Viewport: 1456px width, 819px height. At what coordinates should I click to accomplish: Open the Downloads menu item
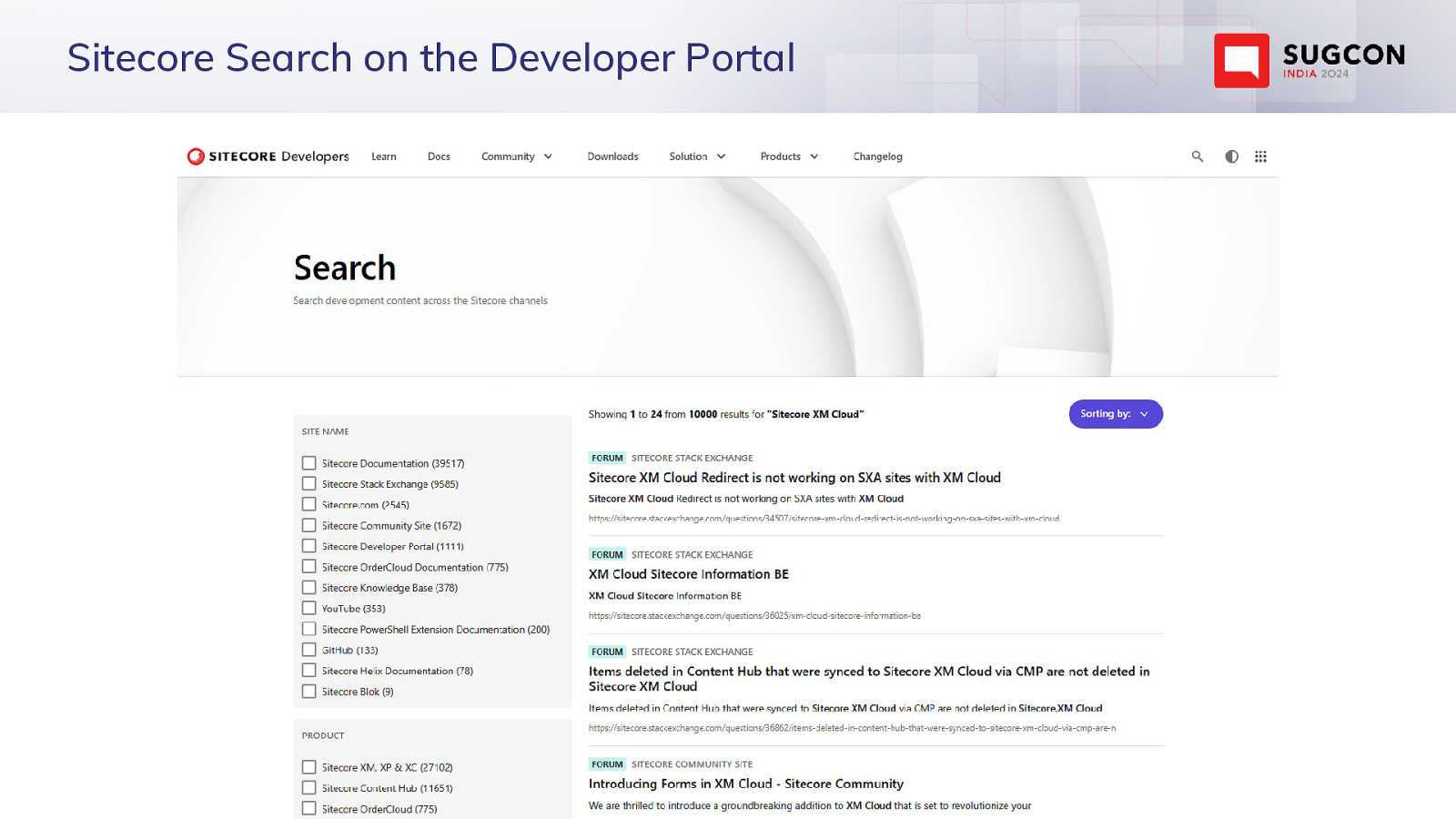612,157
